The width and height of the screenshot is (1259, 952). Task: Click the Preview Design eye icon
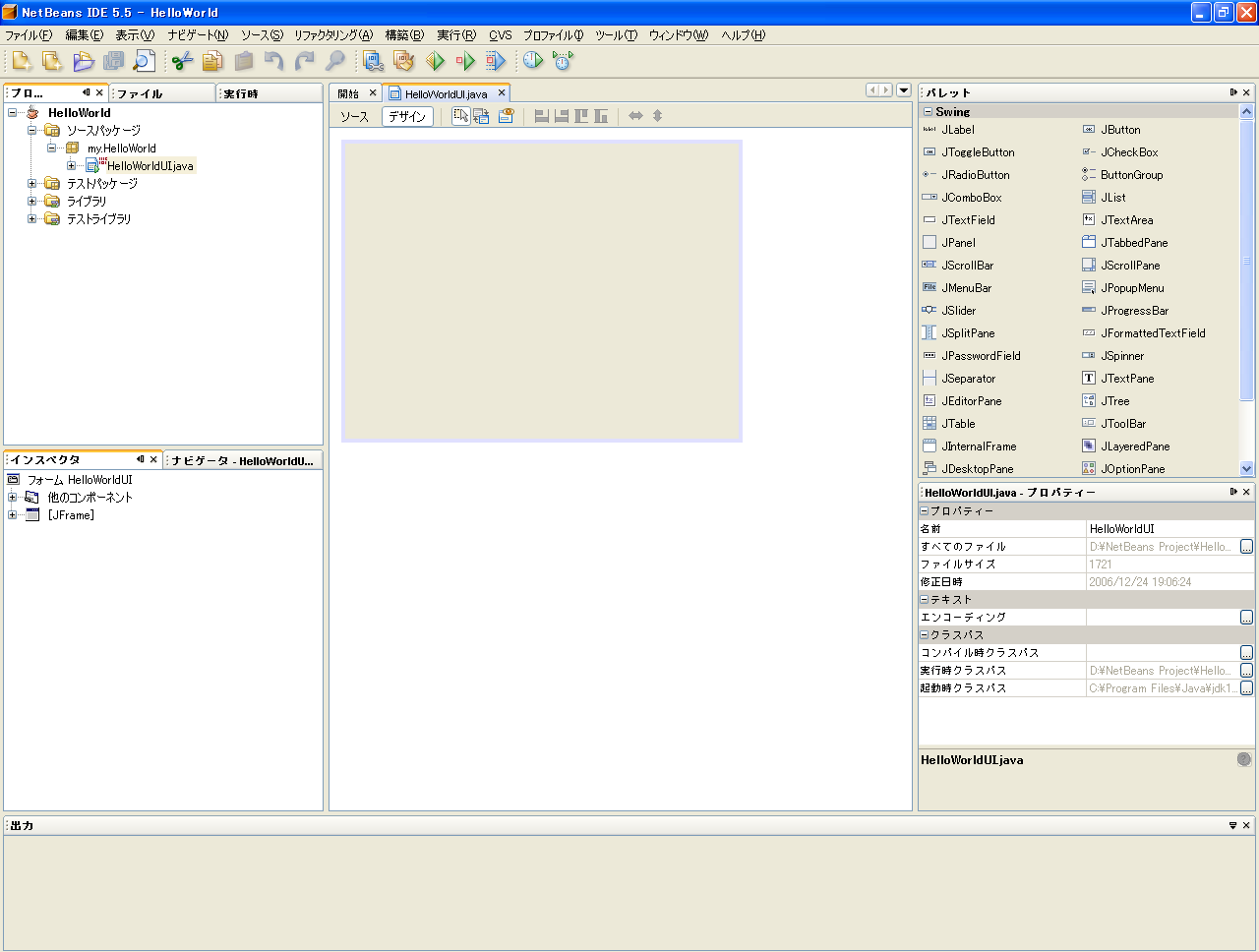[506, 116]
